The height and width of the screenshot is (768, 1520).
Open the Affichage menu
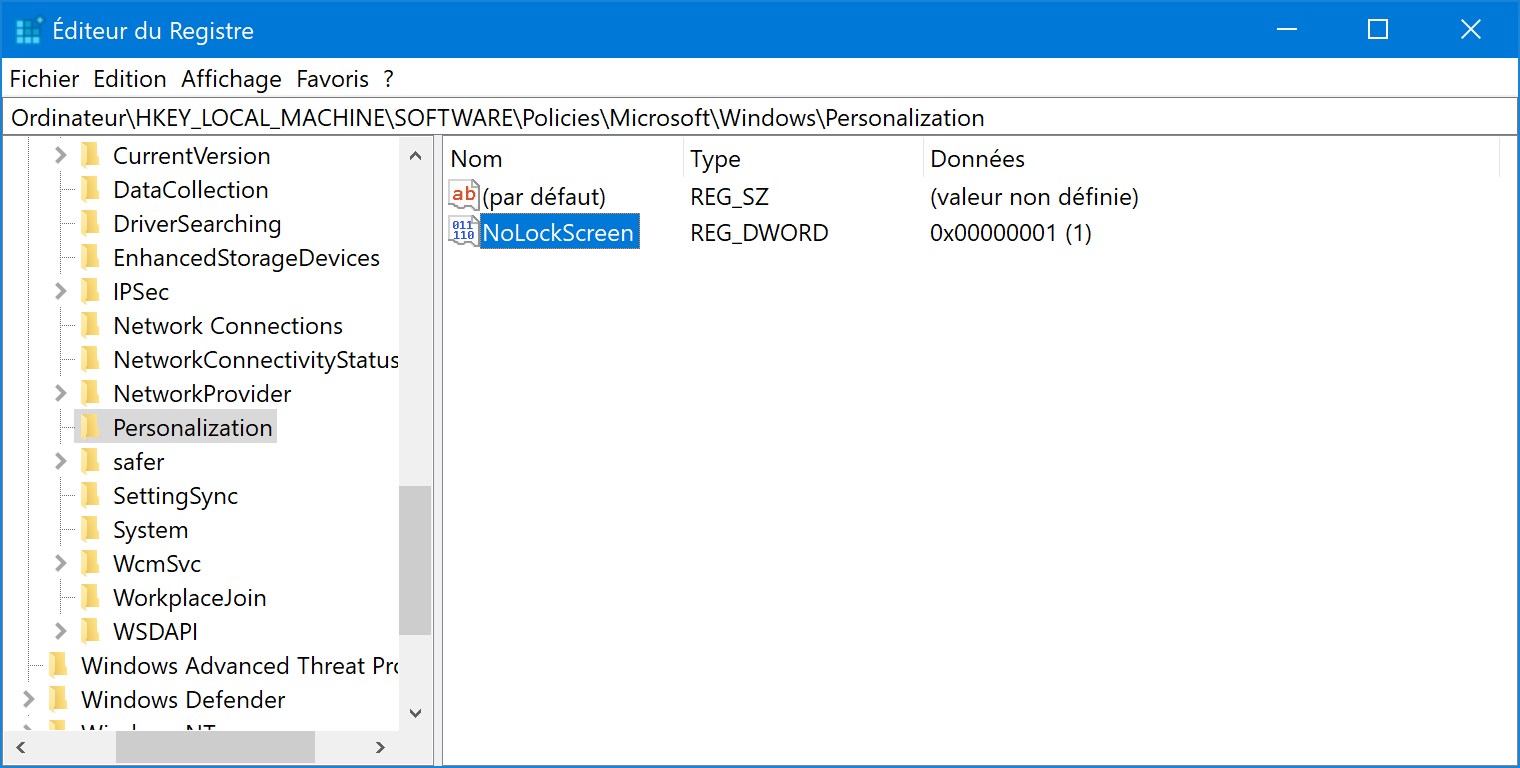[232, 79]
